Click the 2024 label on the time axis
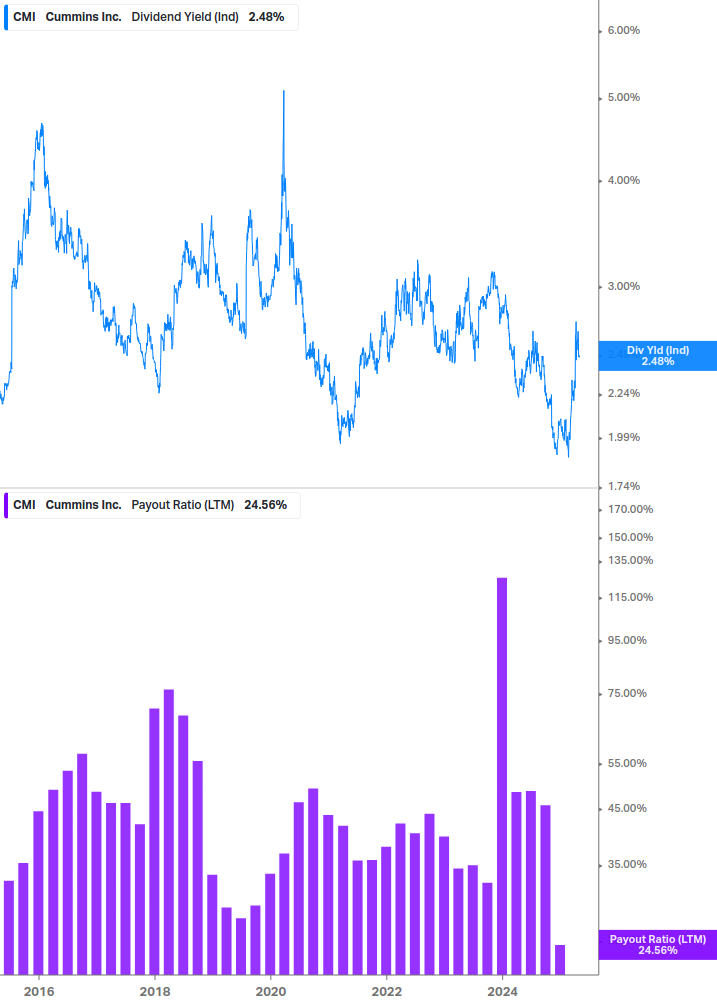This screenshot has height=1005, width=717. click(502, 992)
